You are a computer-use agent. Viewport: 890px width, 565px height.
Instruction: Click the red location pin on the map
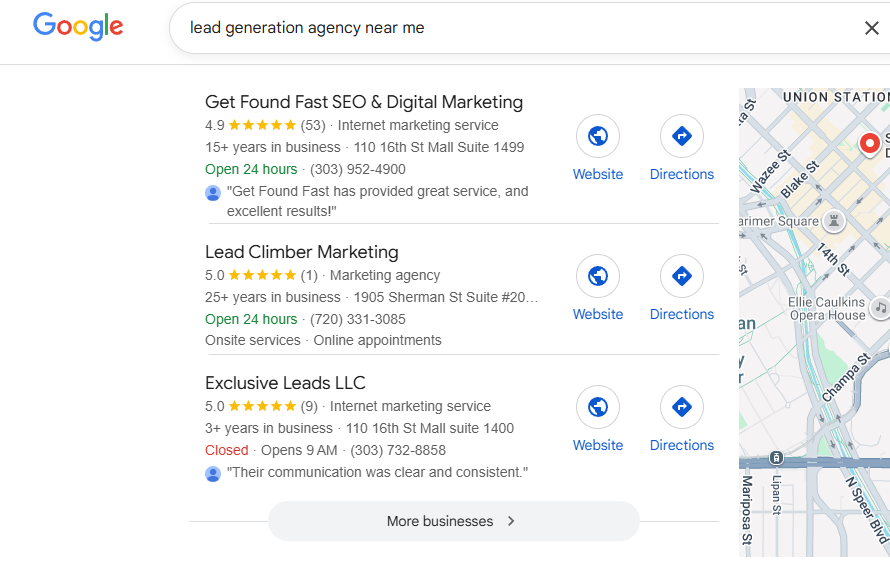click(x=870, y=144)
